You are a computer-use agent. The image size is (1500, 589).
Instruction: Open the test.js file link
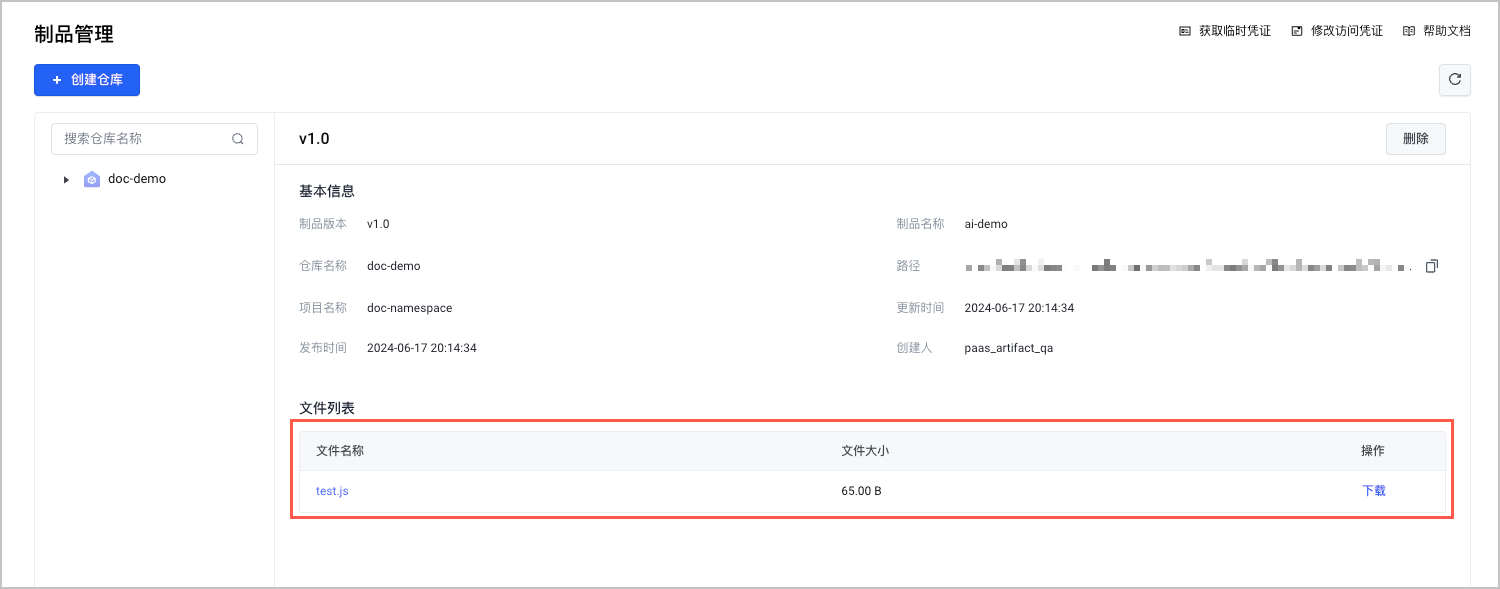pyautogui.click(x=332, y=491)
